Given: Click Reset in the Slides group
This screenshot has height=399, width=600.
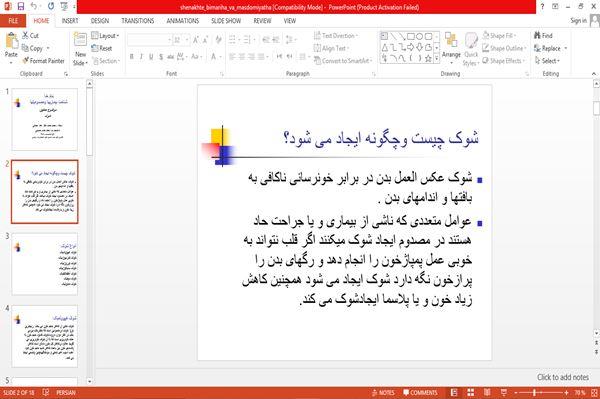Looking at the screenshot, I should click(102, 48).
